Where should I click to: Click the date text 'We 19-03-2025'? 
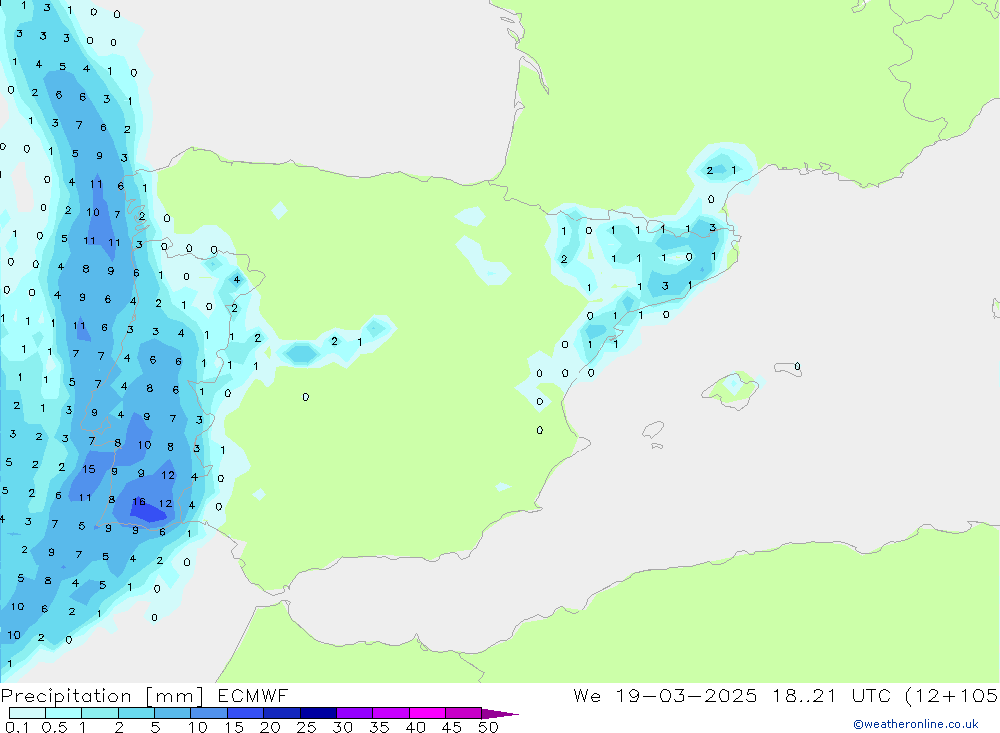point(665,695)
